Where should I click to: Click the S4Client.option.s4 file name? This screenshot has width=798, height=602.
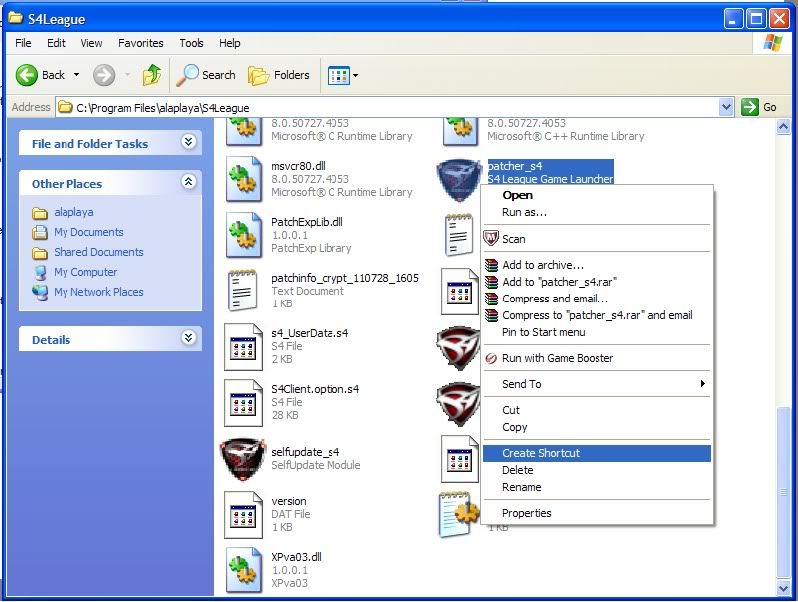click(x=315, y=389)
